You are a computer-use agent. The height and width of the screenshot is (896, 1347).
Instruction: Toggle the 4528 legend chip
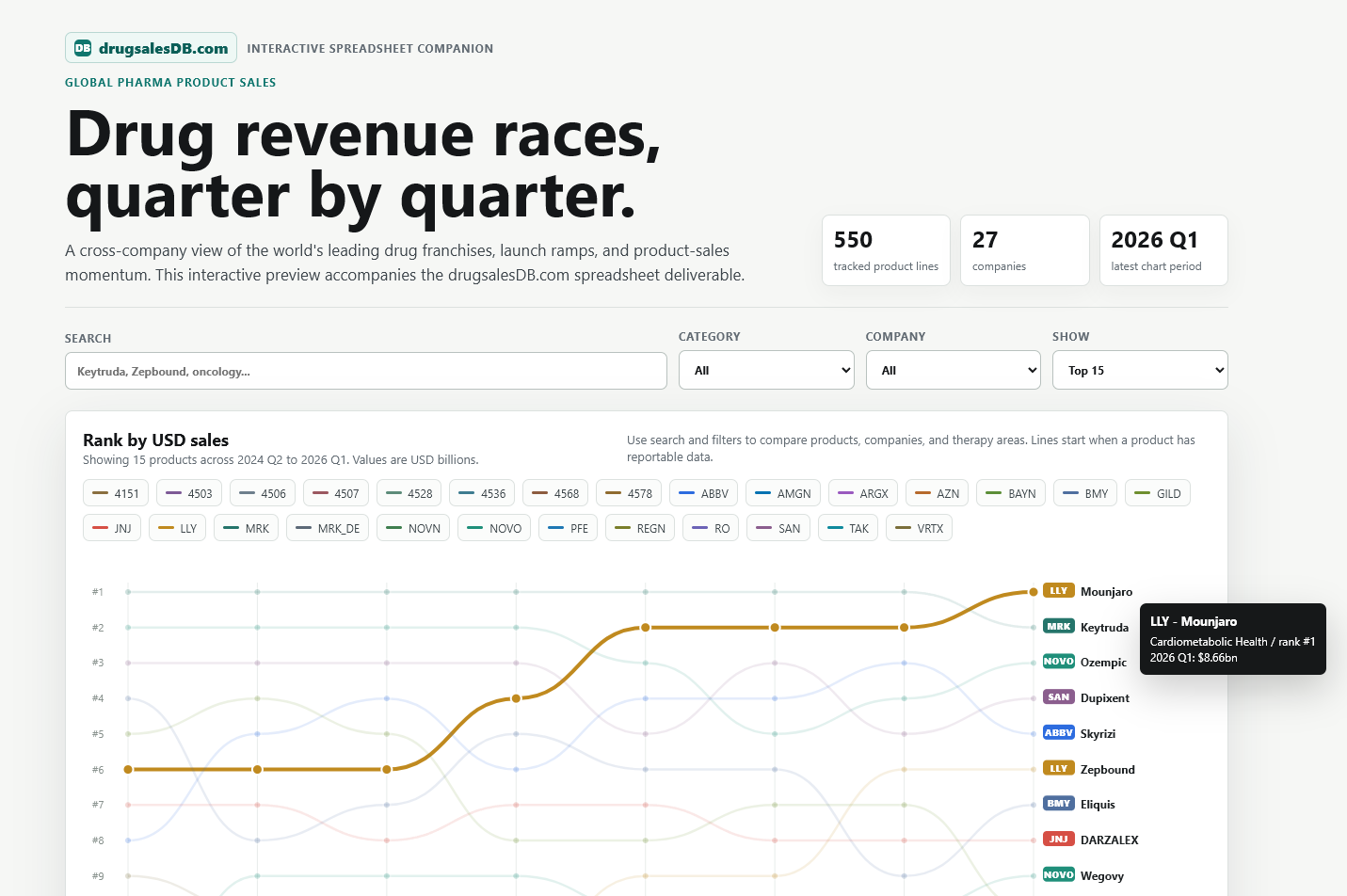[409, 493]
